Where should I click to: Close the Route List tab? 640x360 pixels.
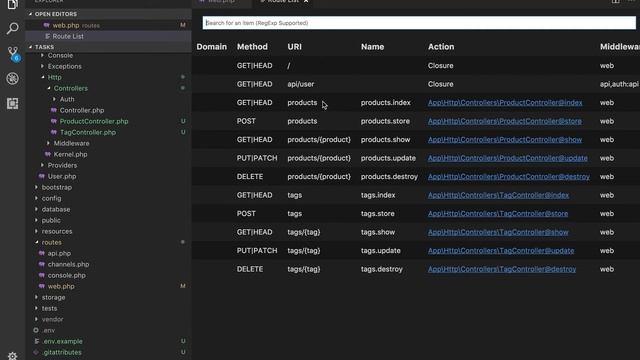click(x=306, y=1)
